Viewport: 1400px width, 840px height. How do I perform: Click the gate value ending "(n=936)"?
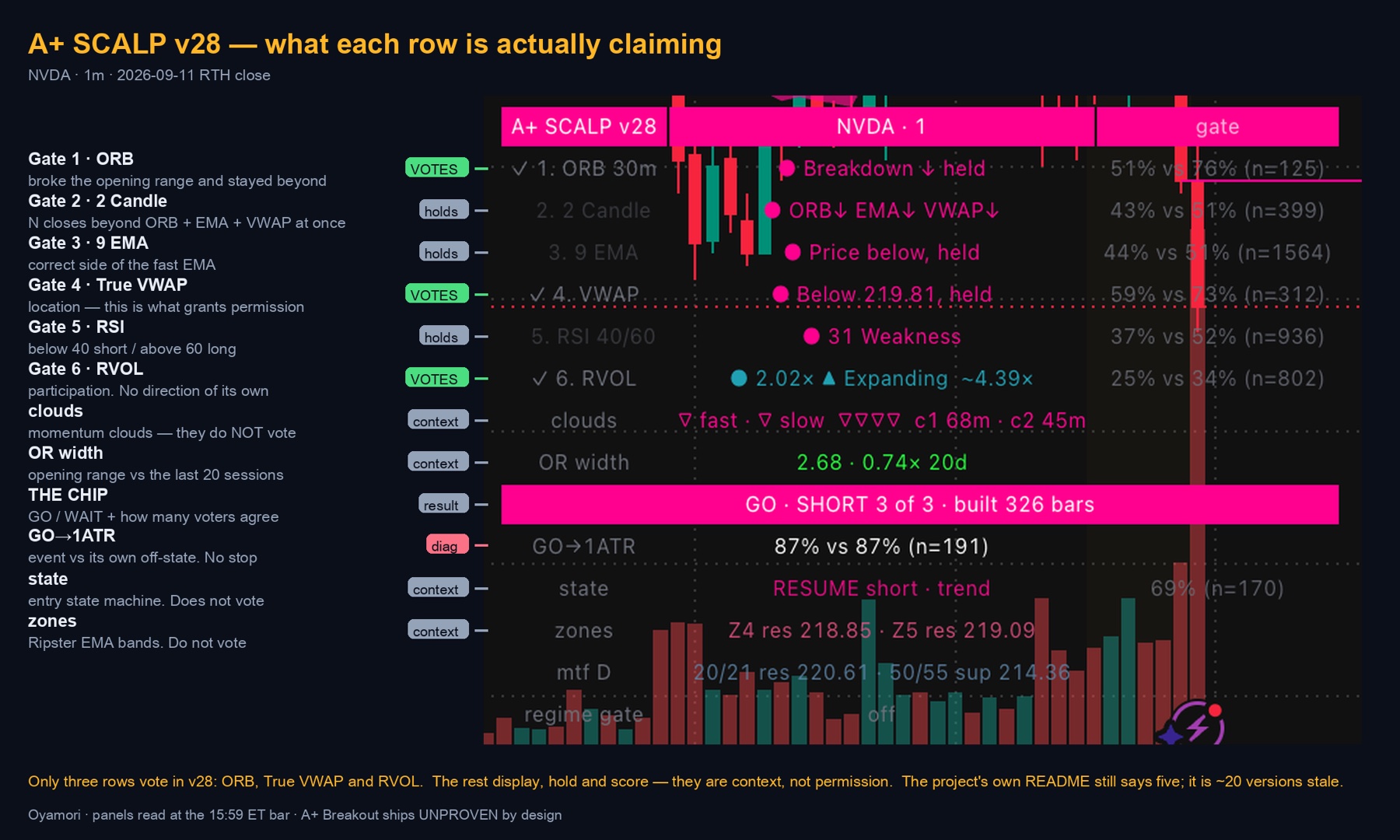click(x=1217, y=336)
